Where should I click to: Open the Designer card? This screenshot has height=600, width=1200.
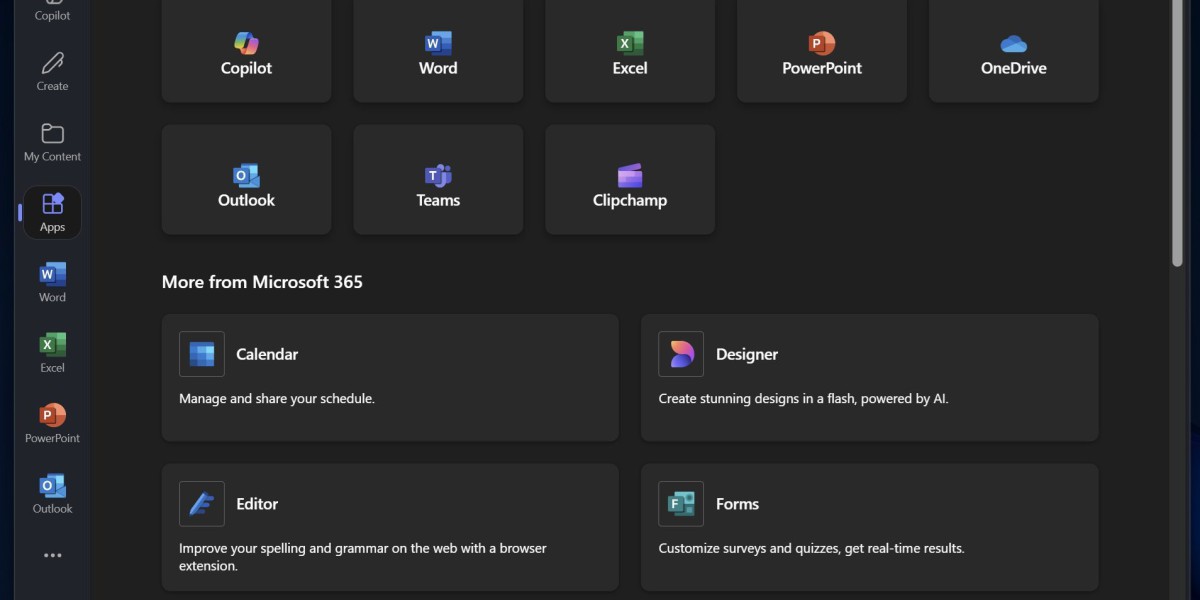point(869,377)
